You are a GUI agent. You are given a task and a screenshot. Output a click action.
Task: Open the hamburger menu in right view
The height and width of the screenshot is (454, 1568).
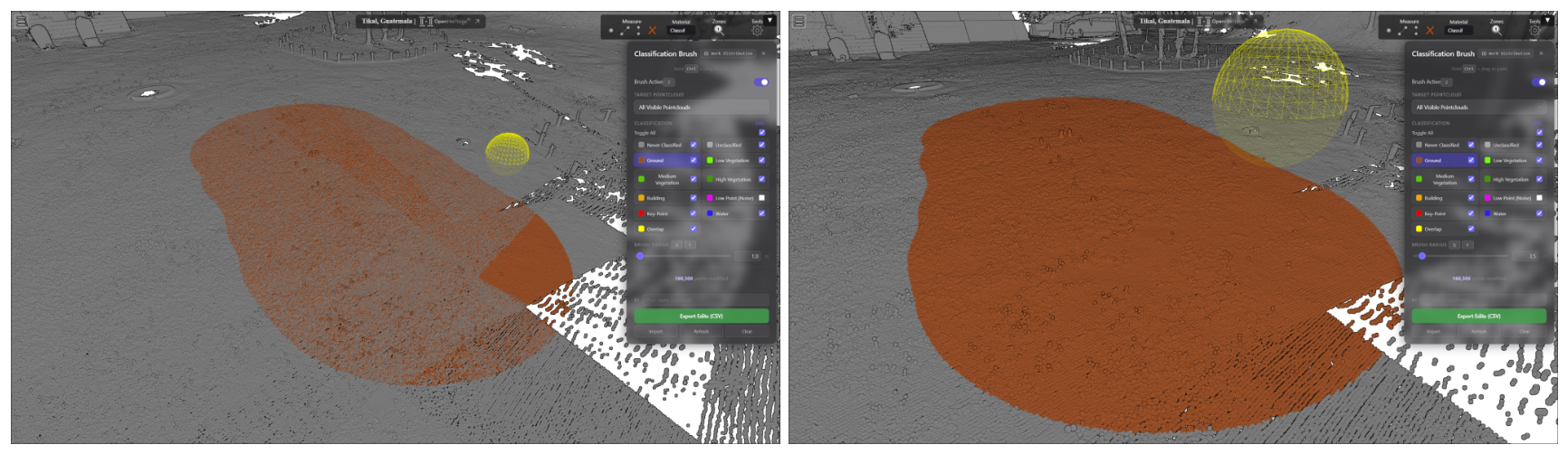coord(798,21)
